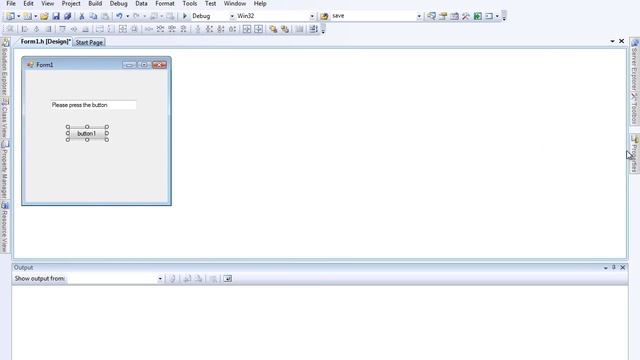Open the Add New Item dropdown arrow

pyautogui.click(x=36, y=16)
